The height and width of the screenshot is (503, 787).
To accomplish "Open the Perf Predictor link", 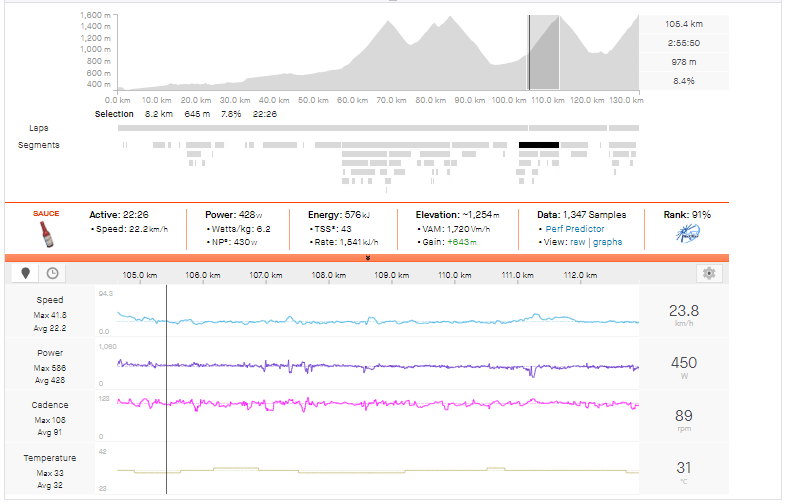I will [573, 229].
